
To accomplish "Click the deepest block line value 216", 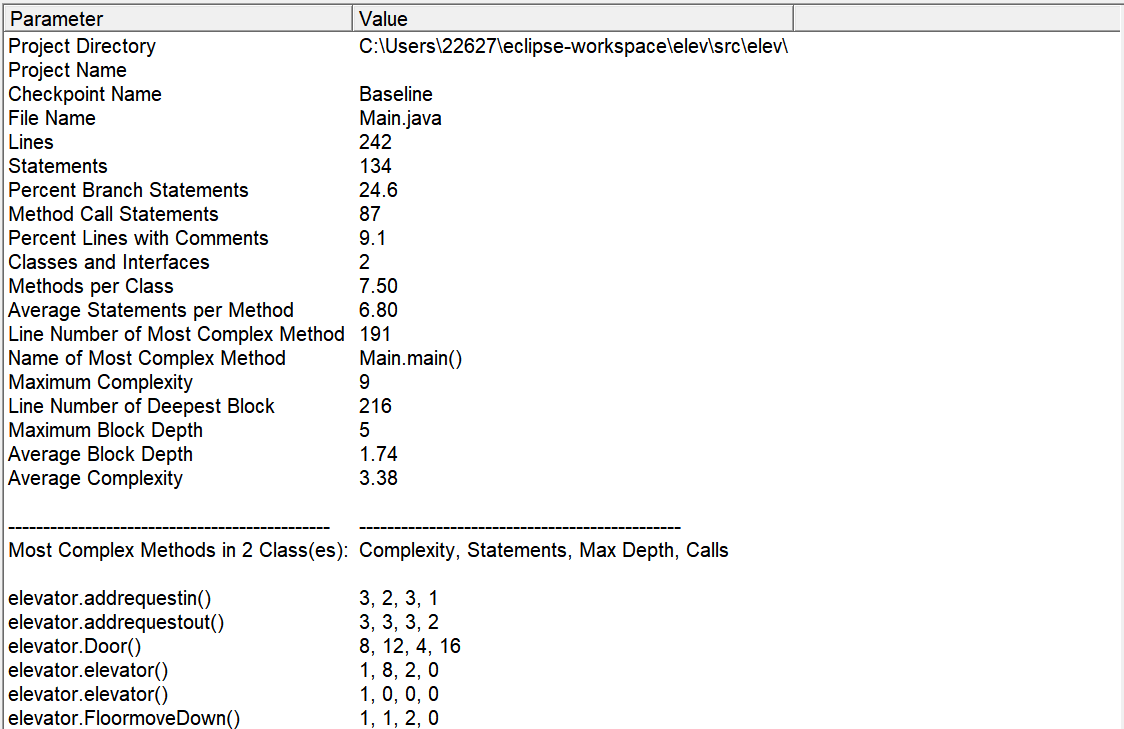I will pos(375,406).
